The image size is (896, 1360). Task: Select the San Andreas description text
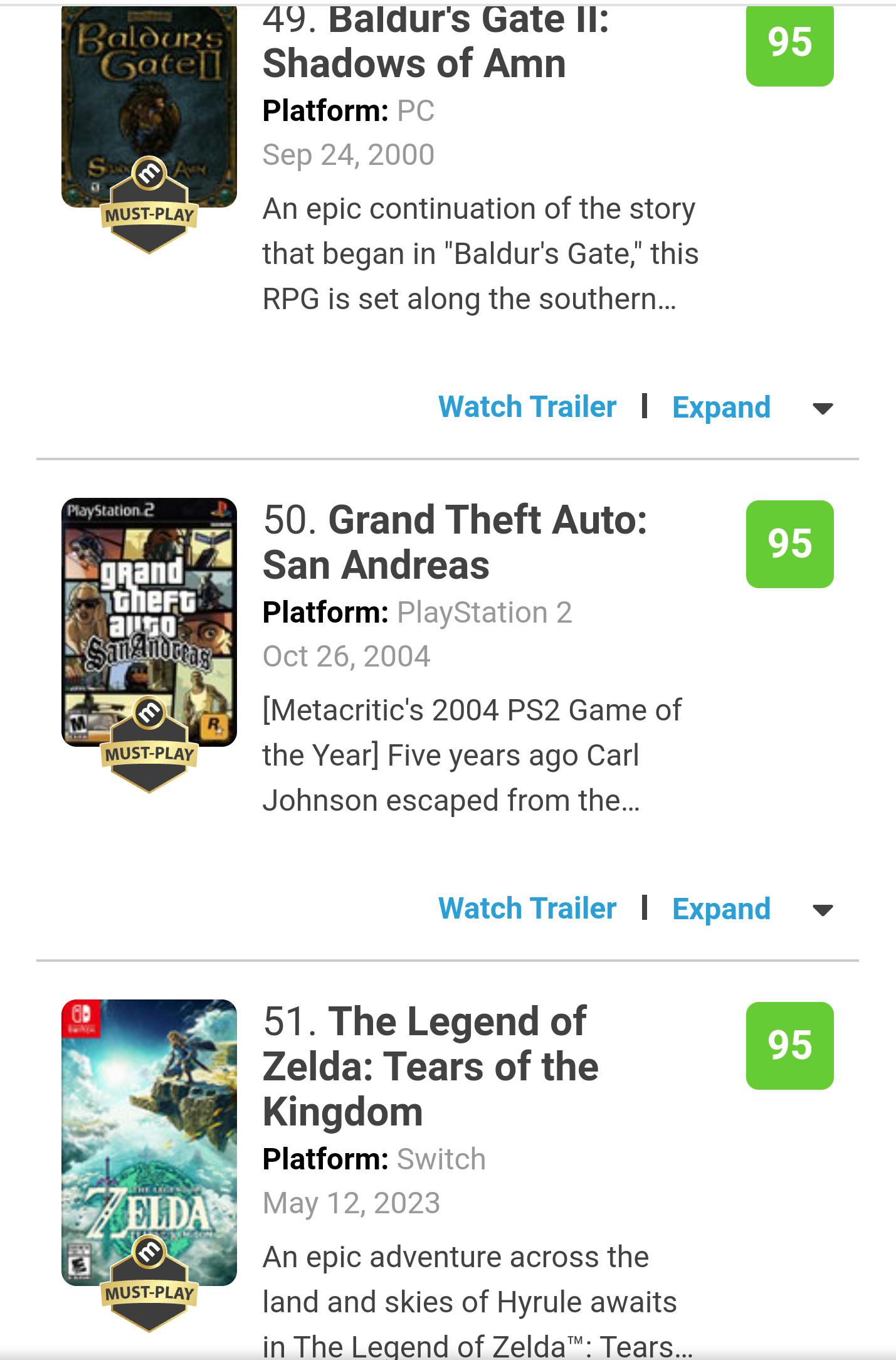click(x=472, y=756)
